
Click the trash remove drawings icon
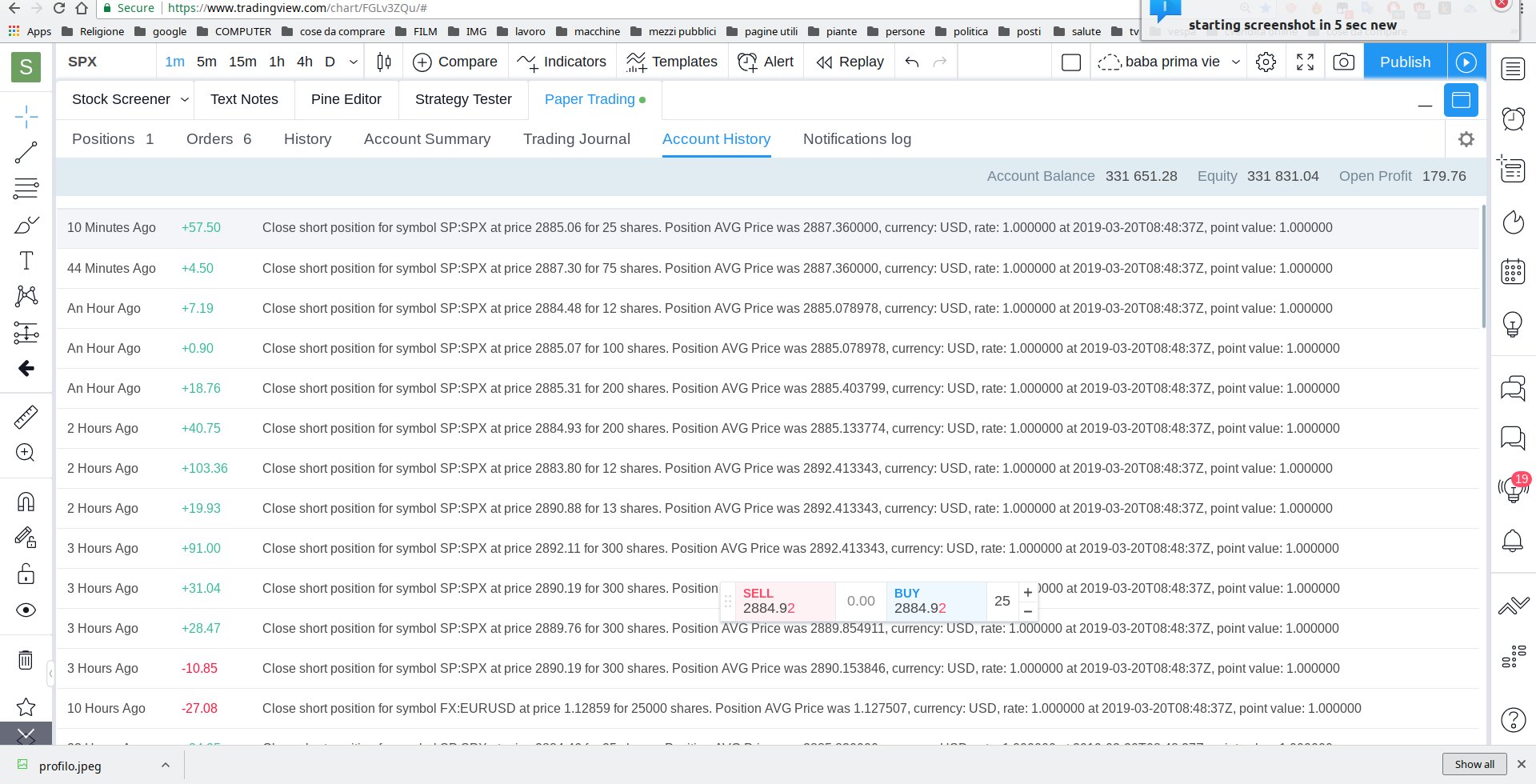pyautogui.click(x=26, y=660)
